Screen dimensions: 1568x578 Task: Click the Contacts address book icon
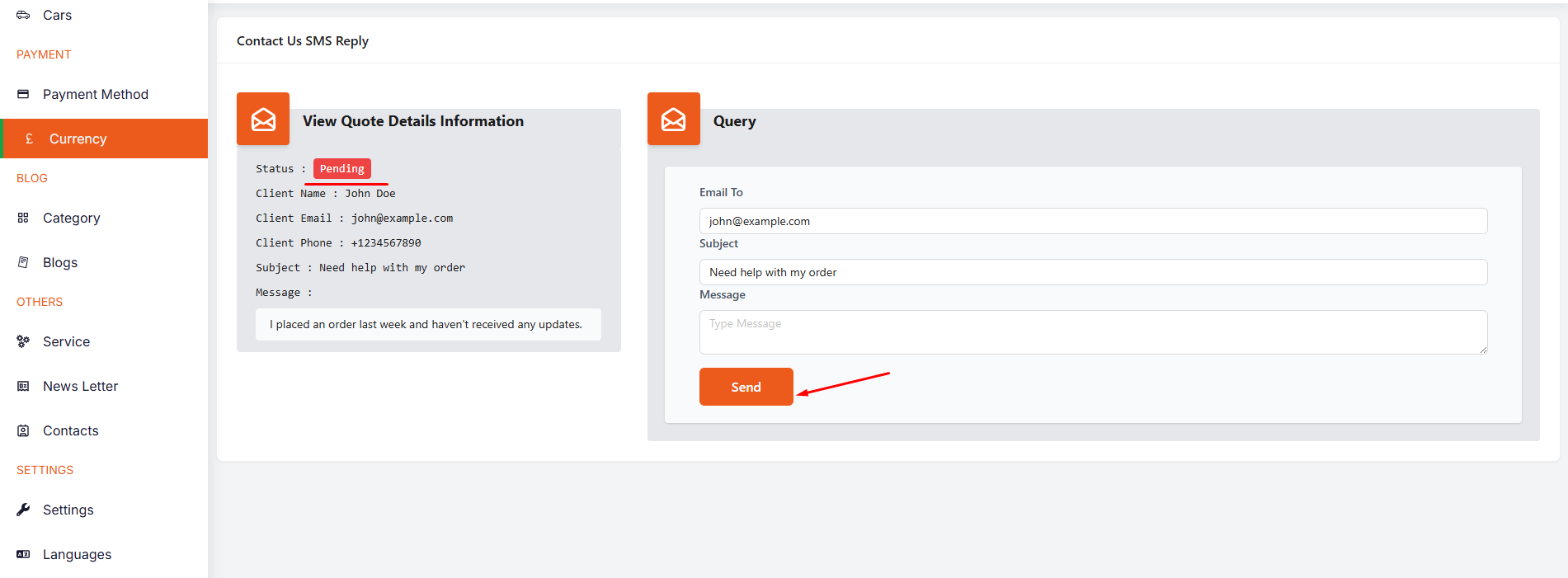23,430
